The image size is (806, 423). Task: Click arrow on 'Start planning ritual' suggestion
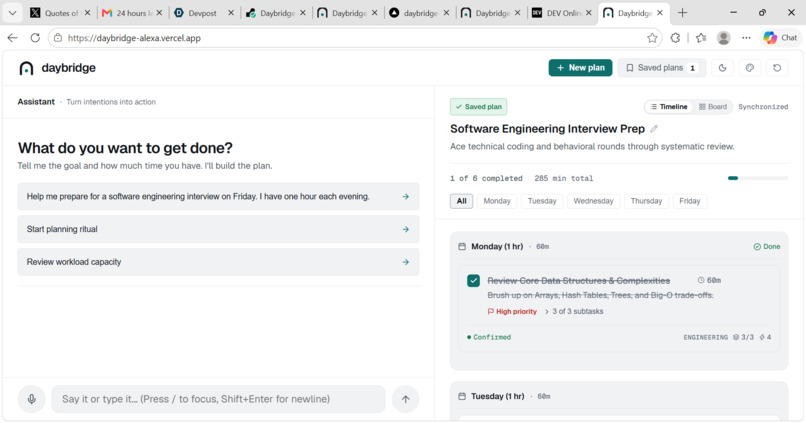click(x=406, y=229)
